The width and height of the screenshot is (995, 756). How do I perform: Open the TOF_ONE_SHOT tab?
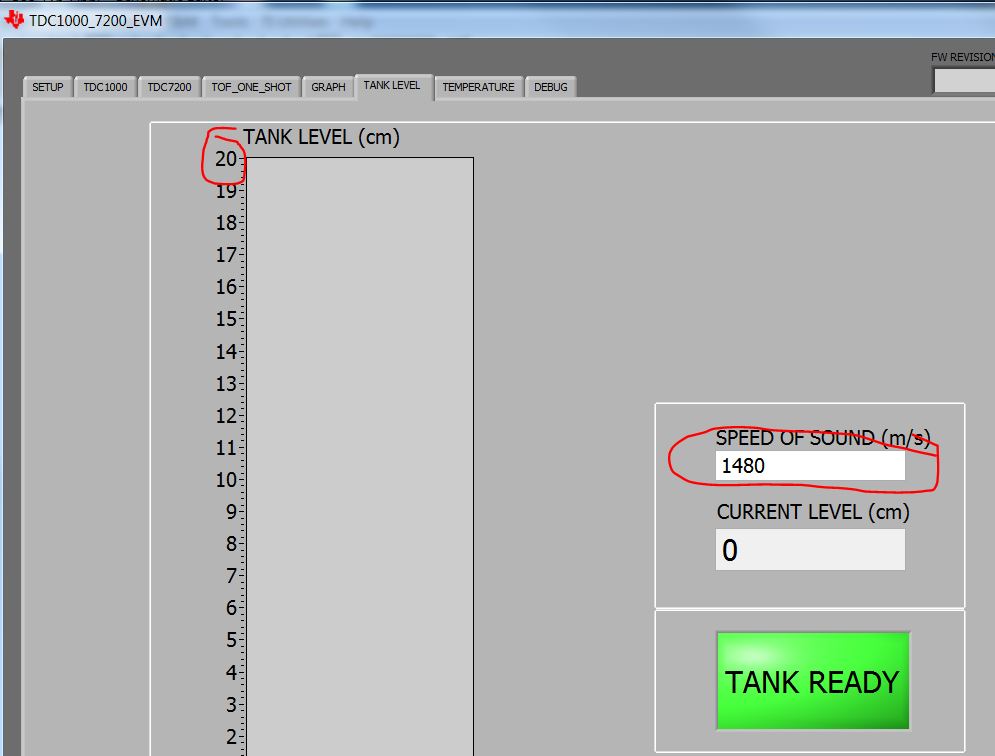(251, 87)
